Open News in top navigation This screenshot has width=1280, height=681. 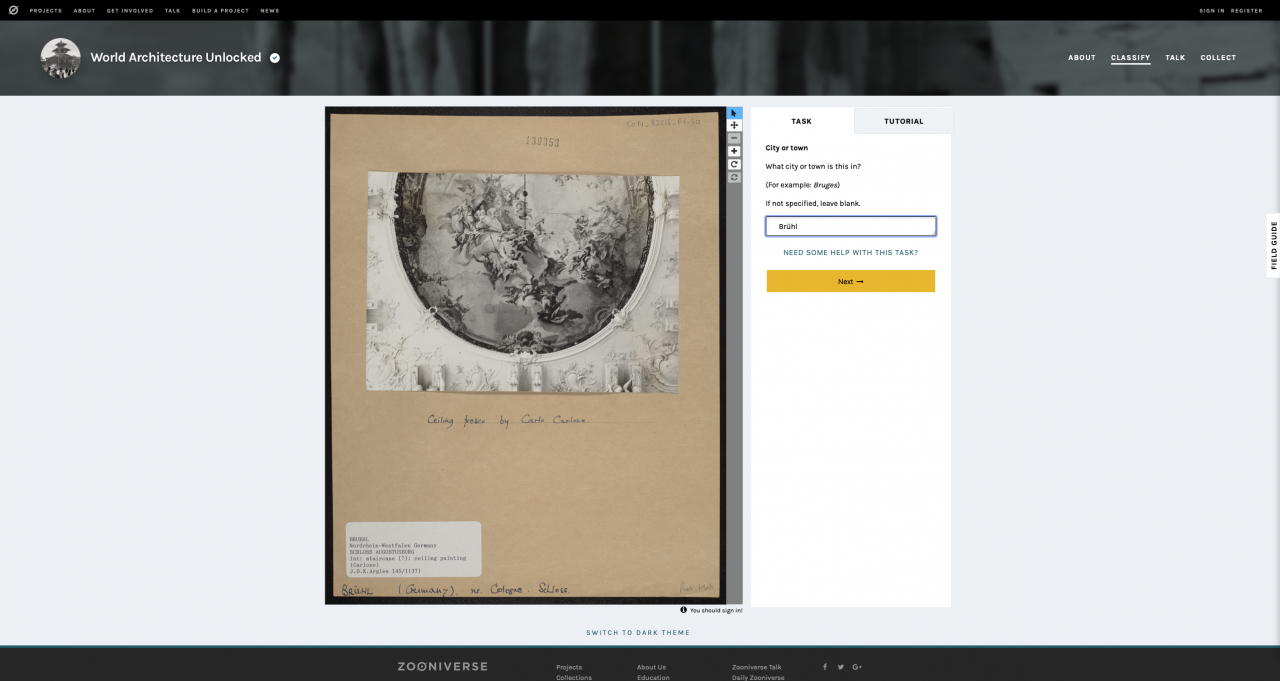[270, 11]
